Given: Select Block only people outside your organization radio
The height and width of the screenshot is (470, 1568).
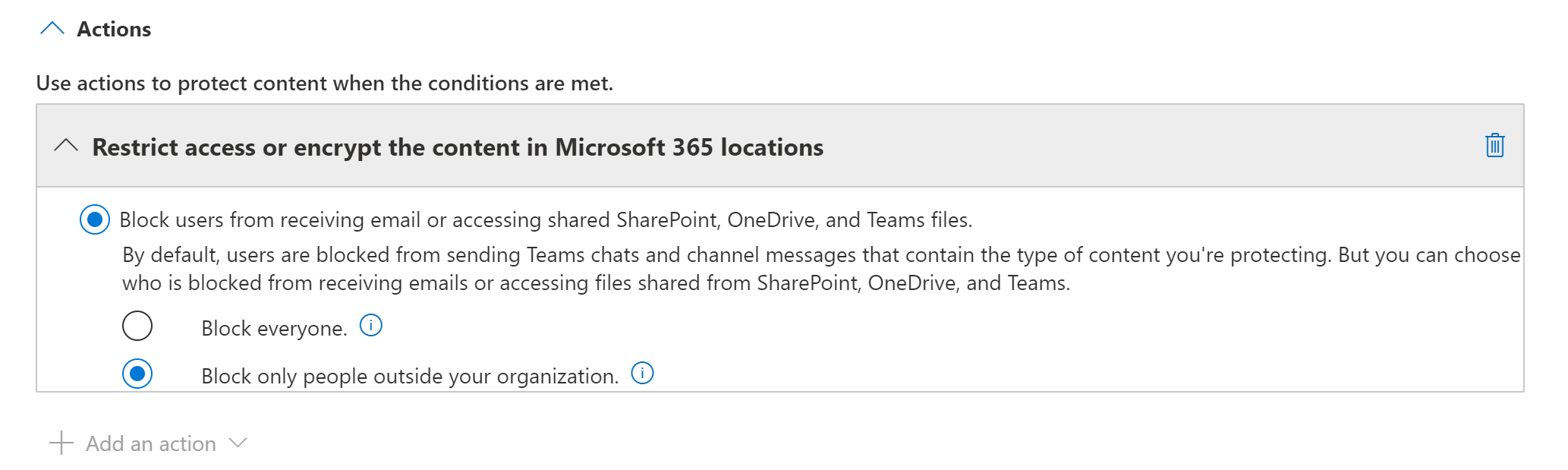Looking at the screenshot, I should [137, 374].
